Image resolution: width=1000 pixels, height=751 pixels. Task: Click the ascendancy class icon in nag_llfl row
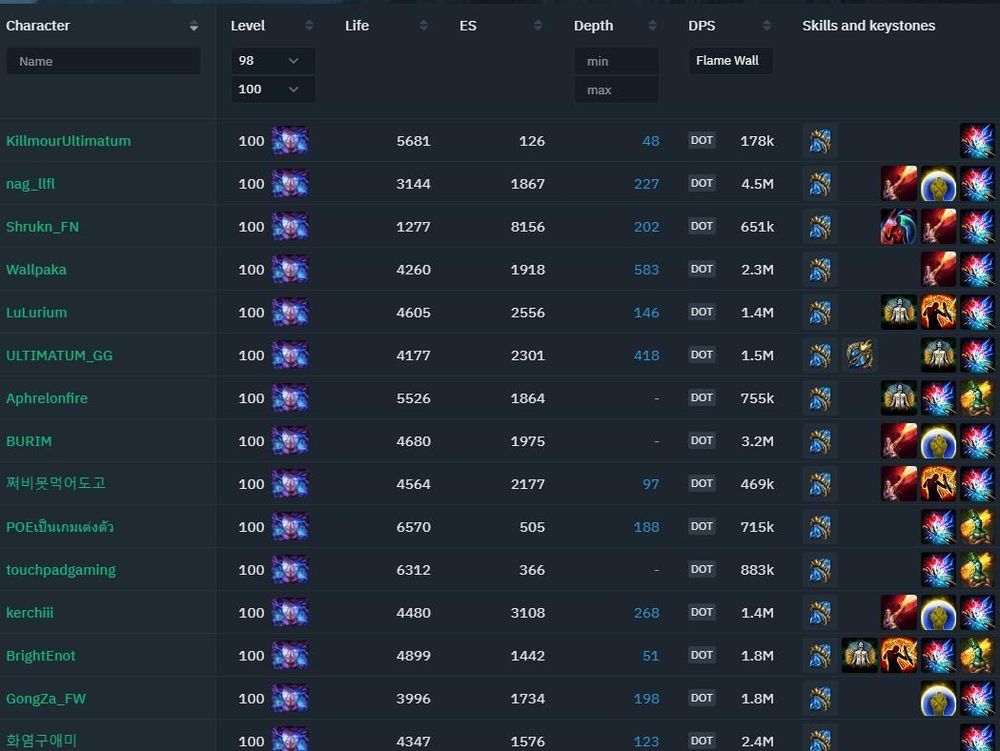pos(289,184)
